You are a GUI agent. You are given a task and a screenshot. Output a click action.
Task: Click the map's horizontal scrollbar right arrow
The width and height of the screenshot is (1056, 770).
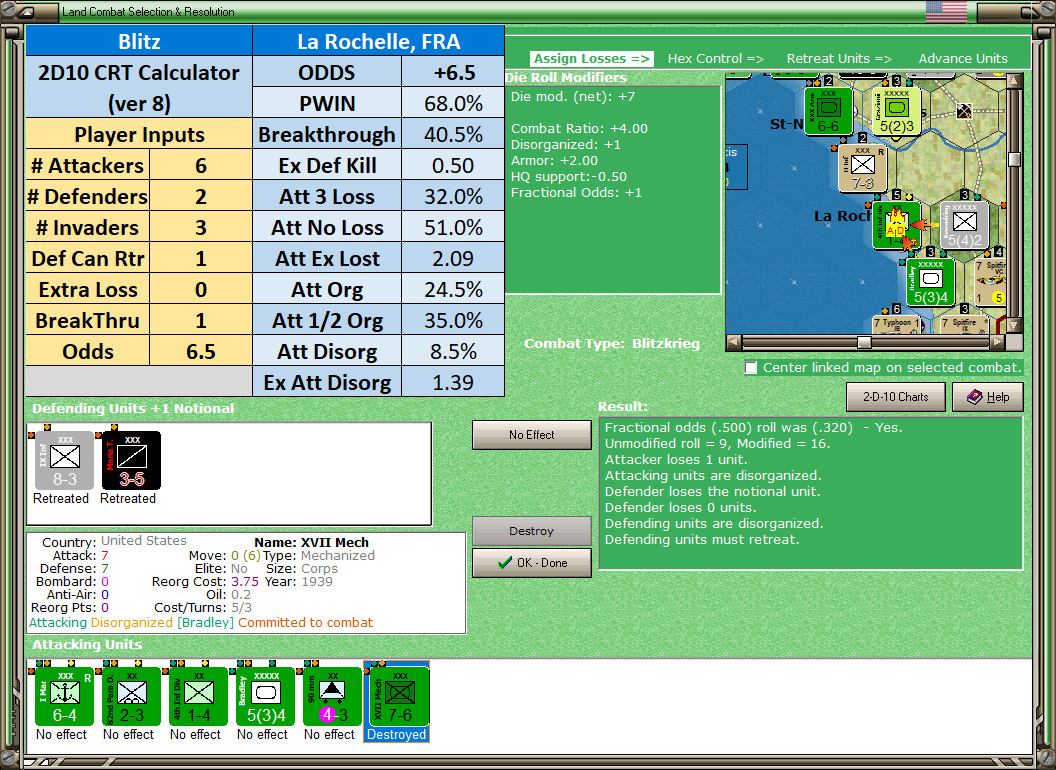[997, 340]
